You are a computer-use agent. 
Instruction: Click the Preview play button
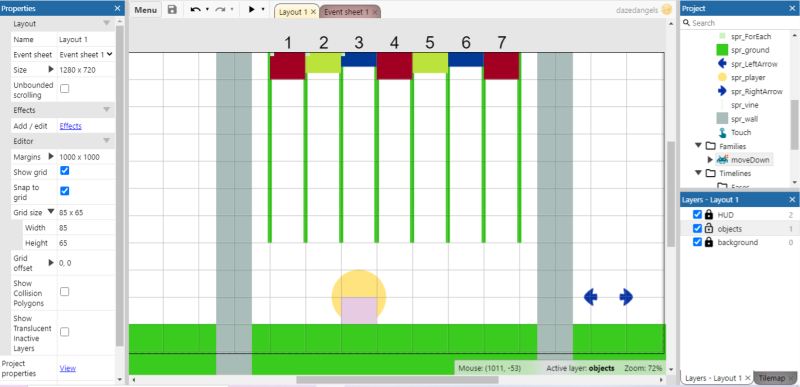[x=252, y=10]
